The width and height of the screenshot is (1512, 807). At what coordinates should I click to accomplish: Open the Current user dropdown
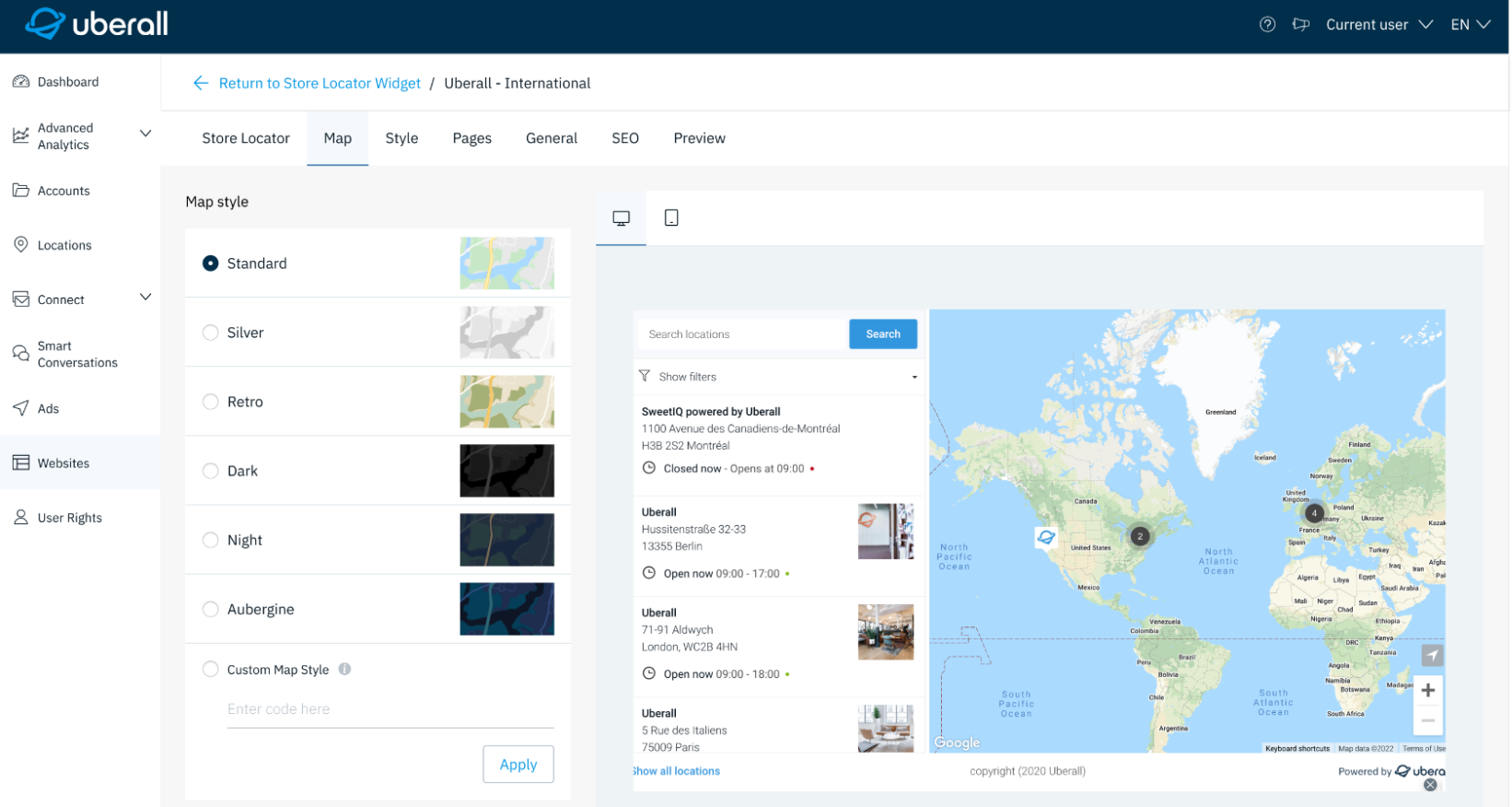(1379, 25)
